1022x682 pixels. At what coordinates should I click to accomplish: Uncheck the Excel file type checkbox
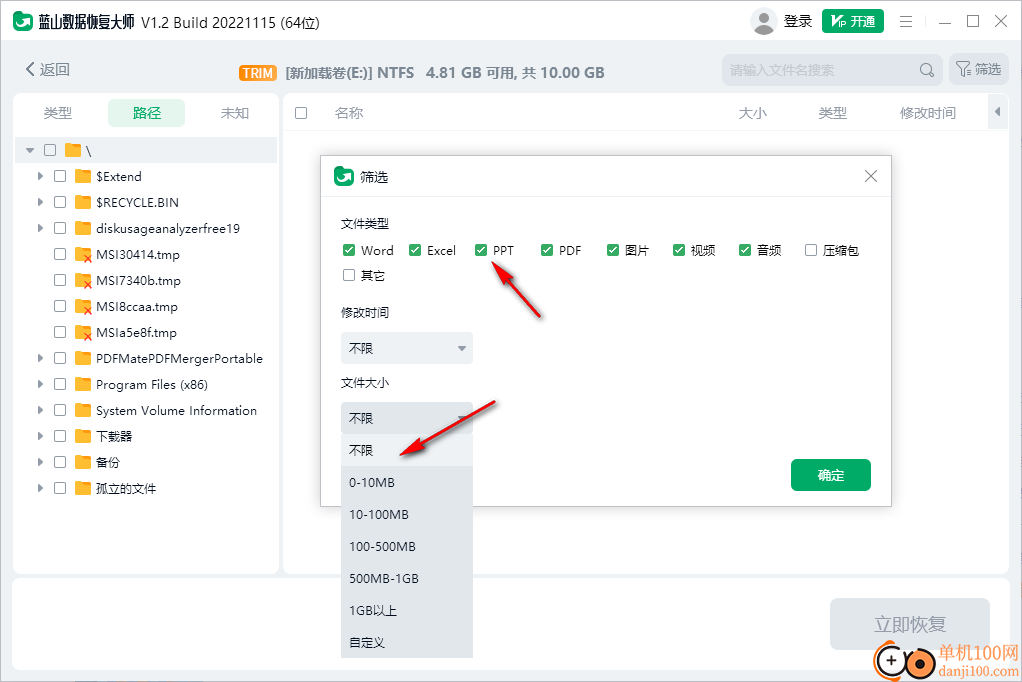(x=415, y=250)
